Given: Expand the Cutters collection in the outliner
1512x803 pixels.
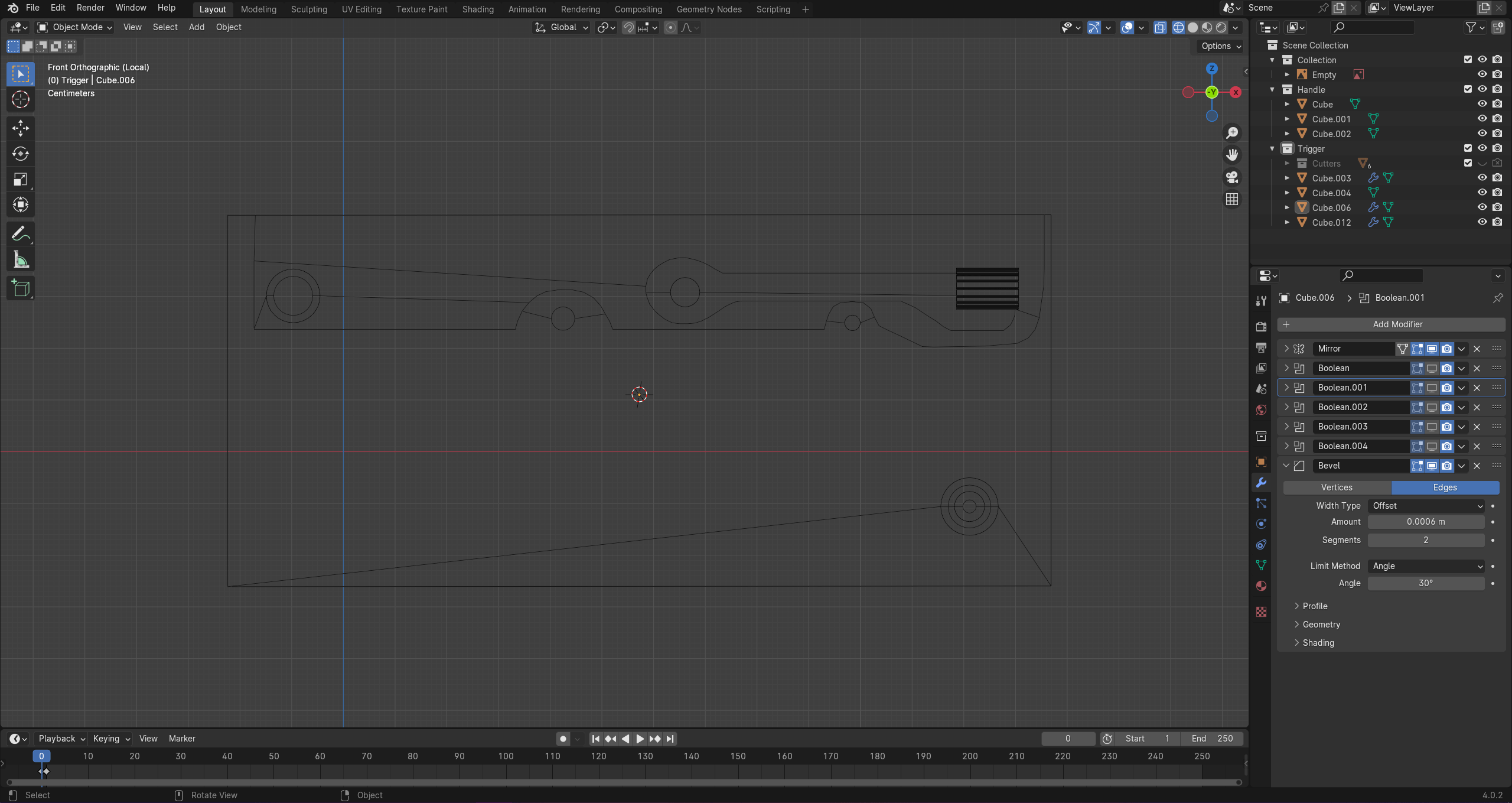Looking at the screenshot, I should click(1288, 163).
